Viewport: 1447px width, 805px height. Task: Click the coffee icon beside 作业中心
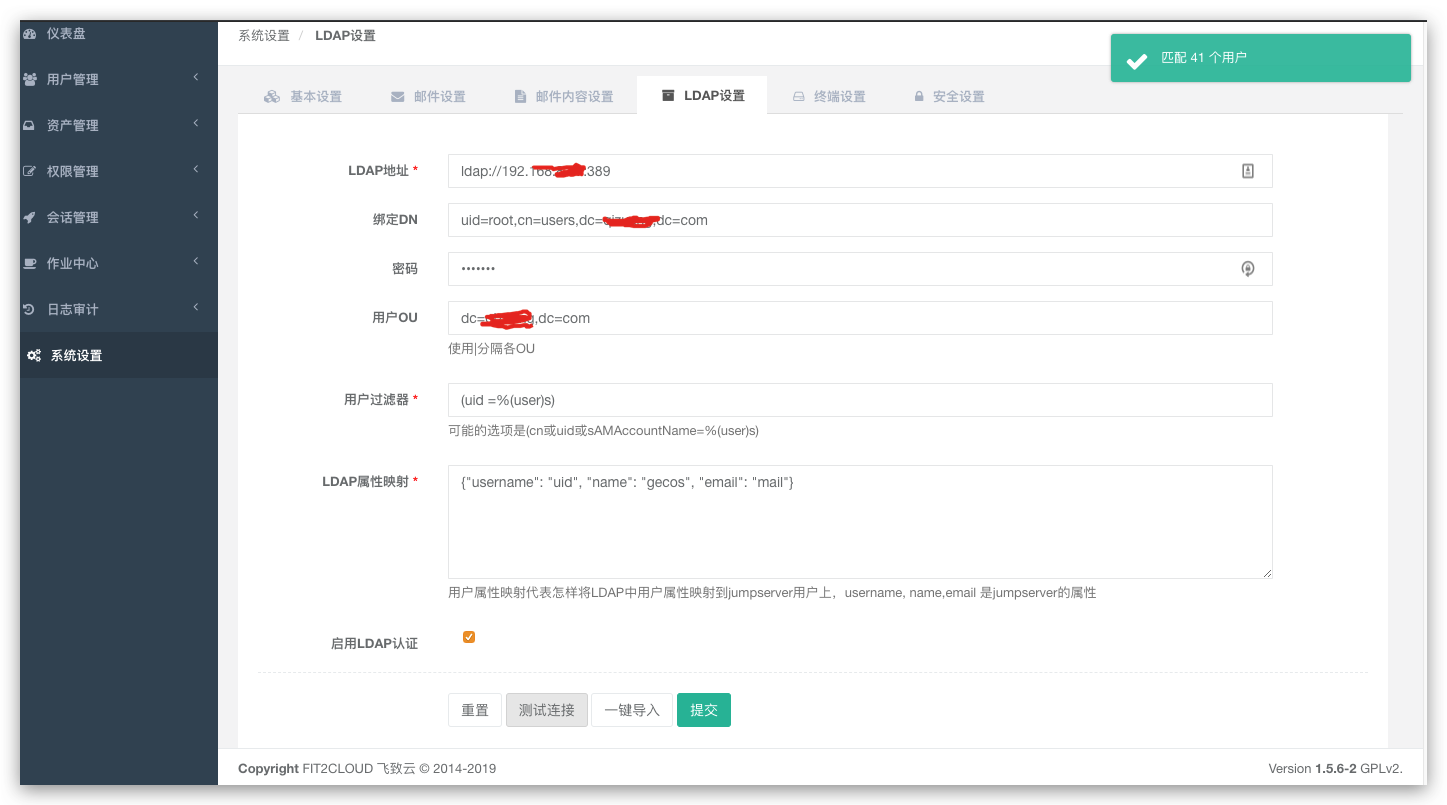[30, 263]
